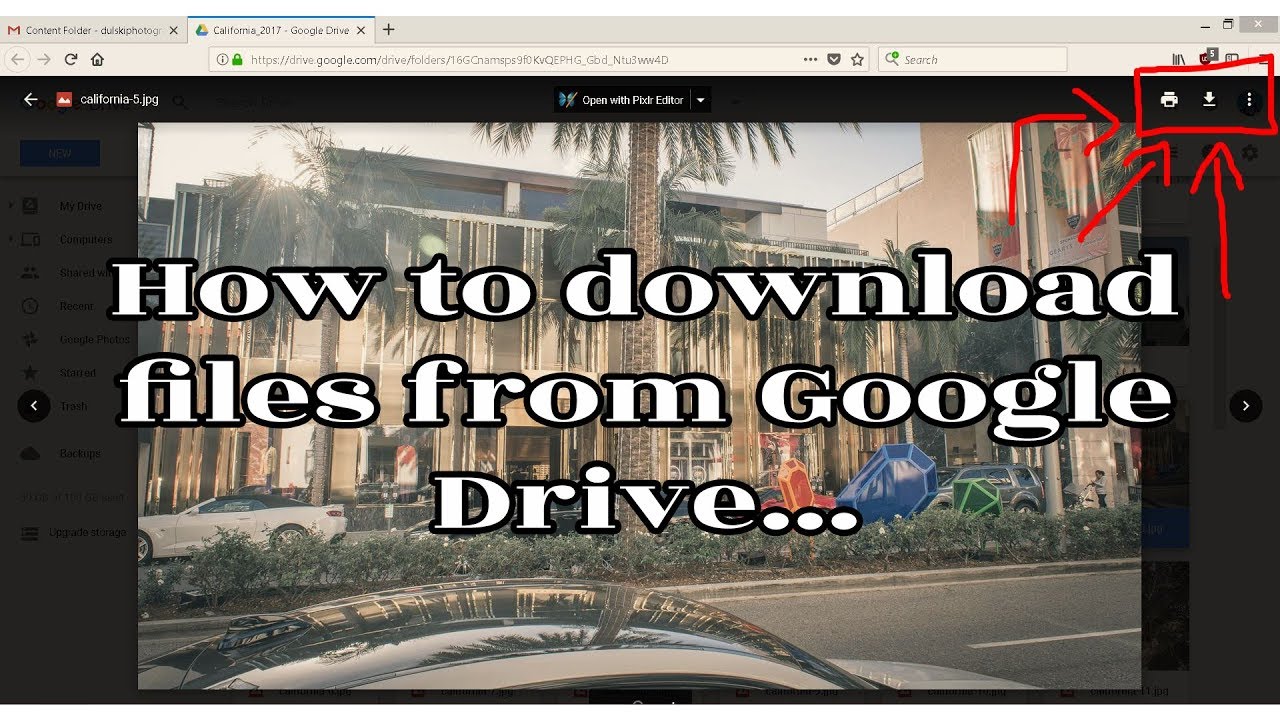The width and height of the screenshot is (1280, 720).
Task: Show site information icon in address bar
Action: coord(222,59)
